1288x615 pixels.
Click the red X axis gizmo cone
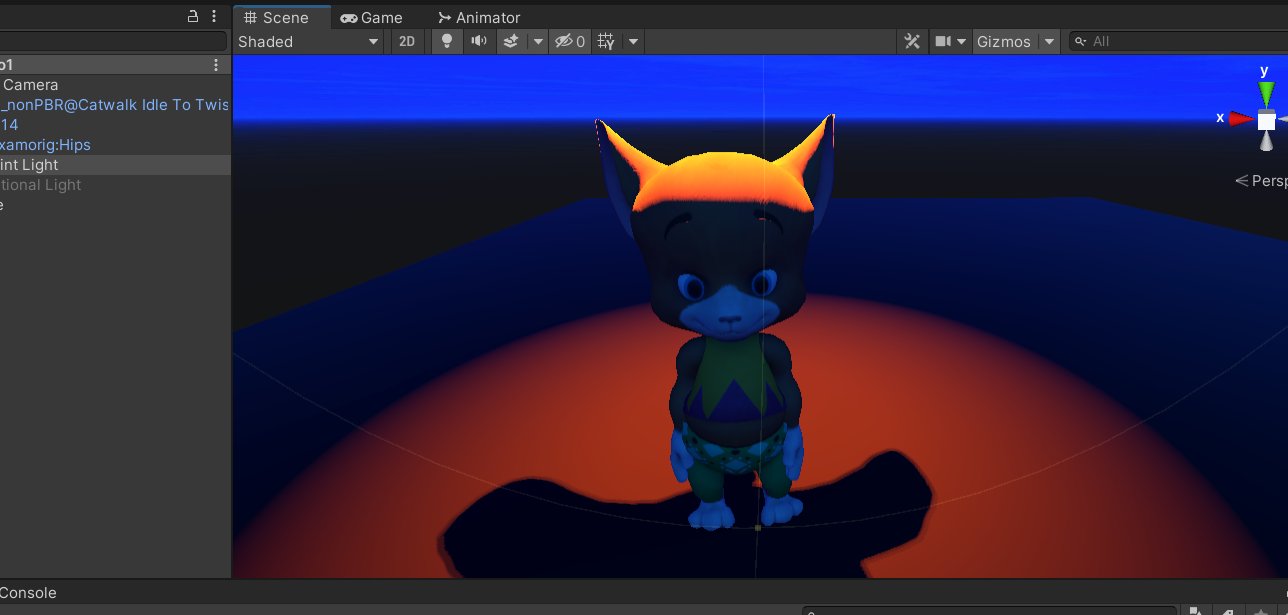pos(1241,119)
